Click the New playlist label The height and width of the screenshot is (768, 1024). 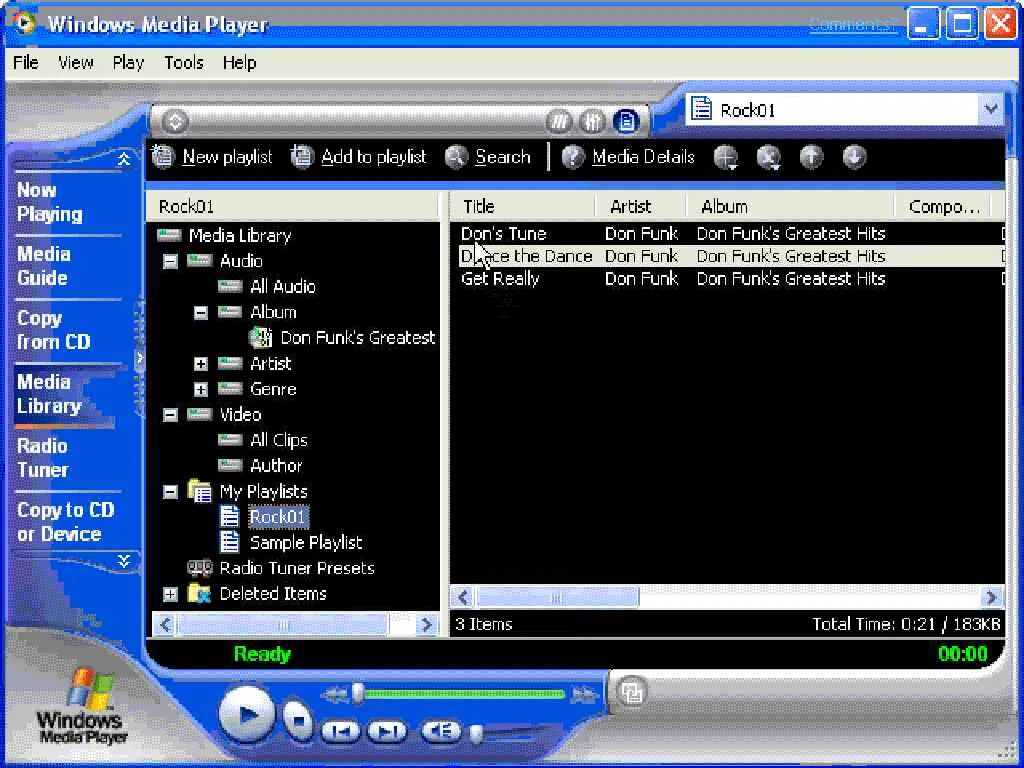227,157
